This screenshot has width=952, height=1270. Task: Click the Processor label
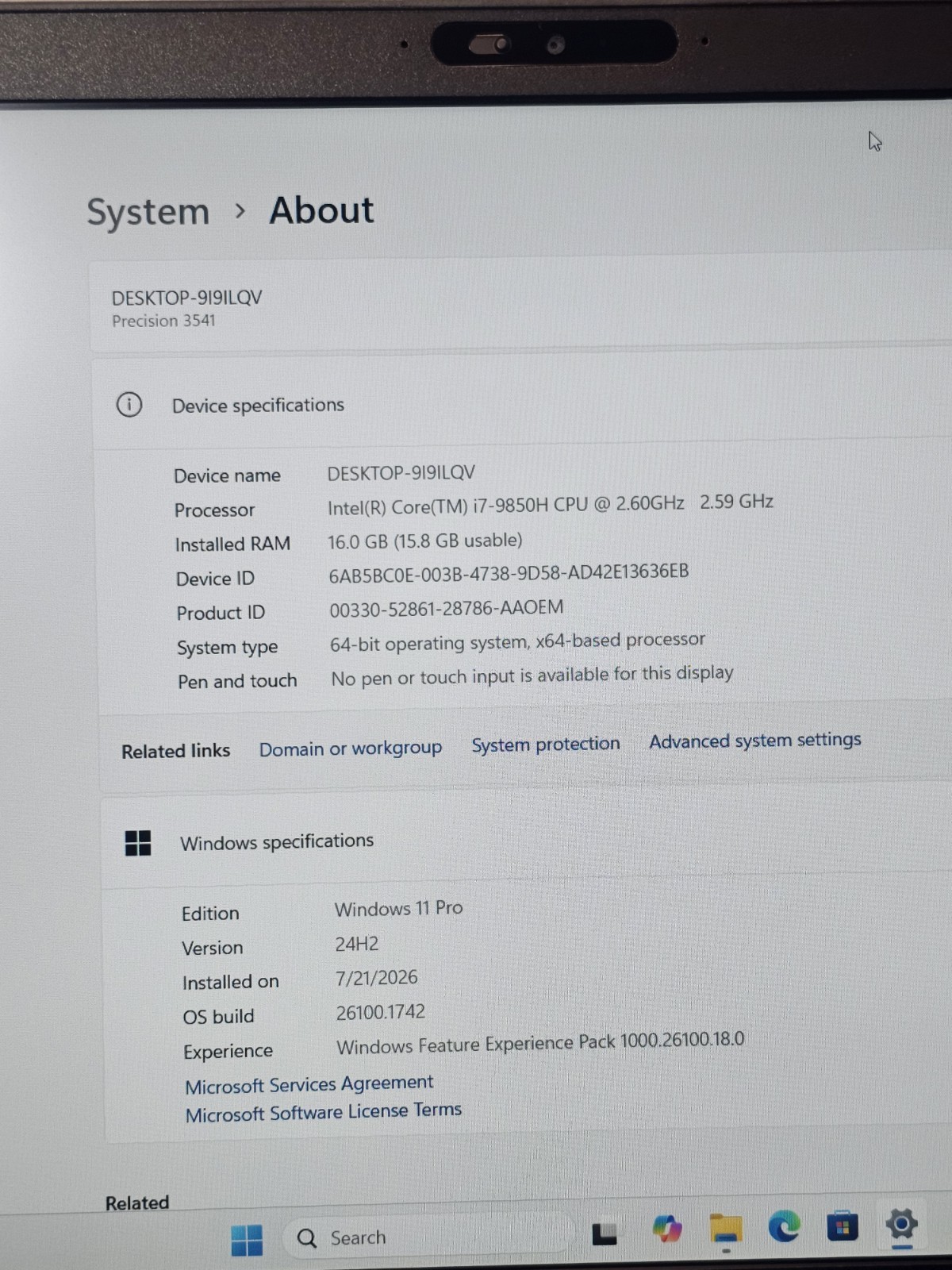coord(214,510)
